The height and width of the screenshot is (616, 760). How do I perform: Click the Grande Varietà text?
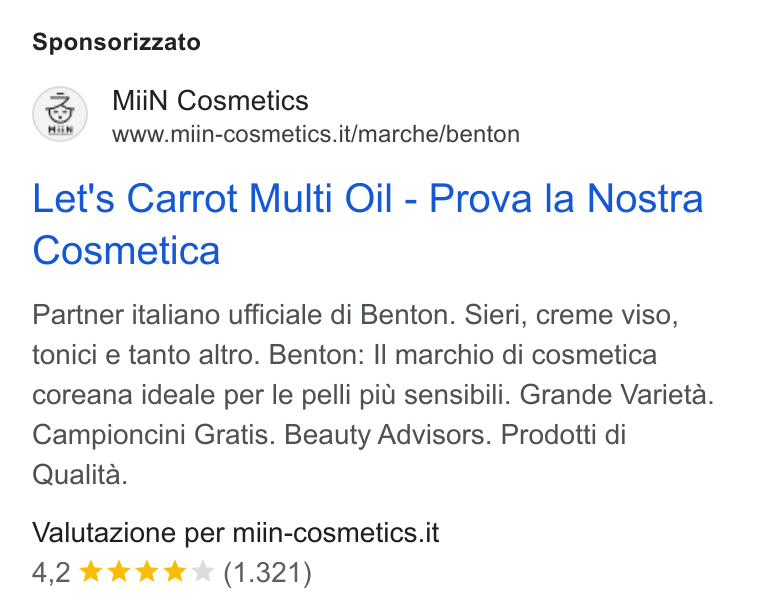pyautogui.click(x=617, y=395)
